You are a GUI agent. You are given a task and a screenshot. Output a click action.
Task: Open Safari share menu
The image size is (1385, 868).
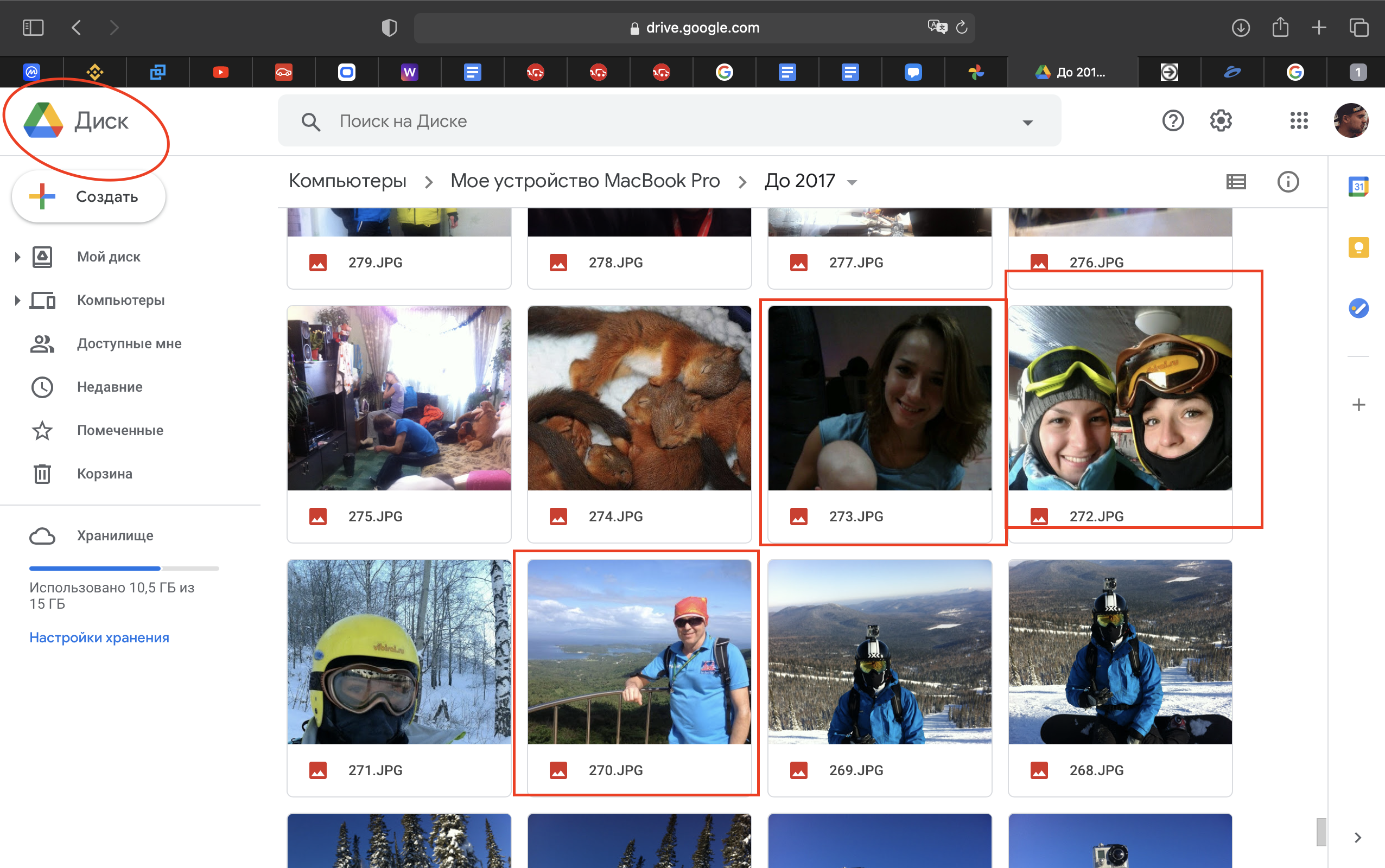coord(1280,27)
